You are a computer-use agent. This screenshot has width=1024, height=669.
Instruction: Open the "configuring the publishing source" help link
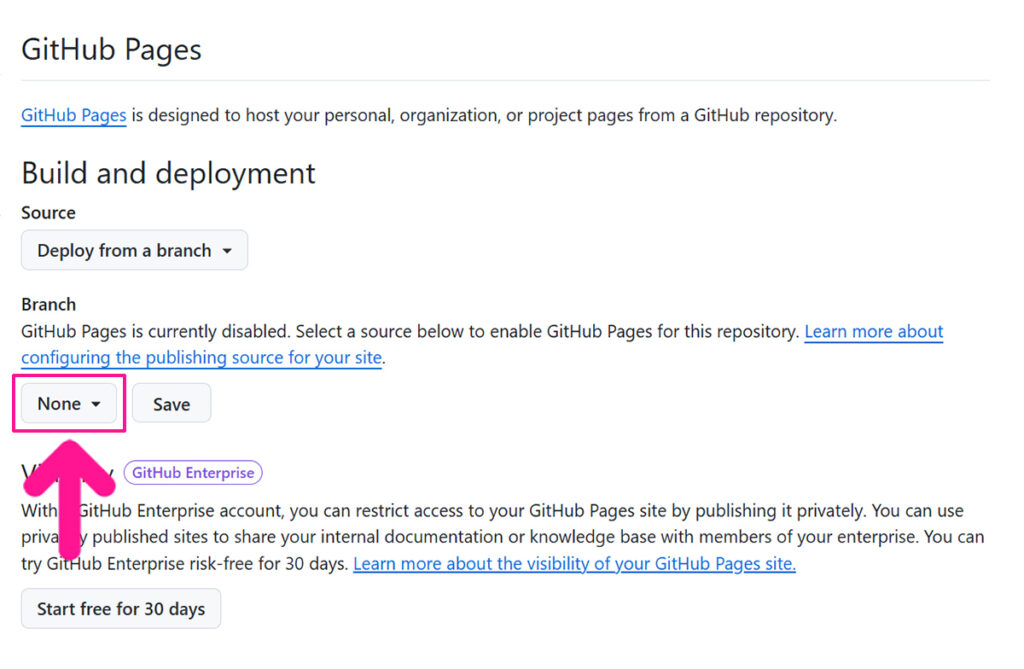[201, 357]
